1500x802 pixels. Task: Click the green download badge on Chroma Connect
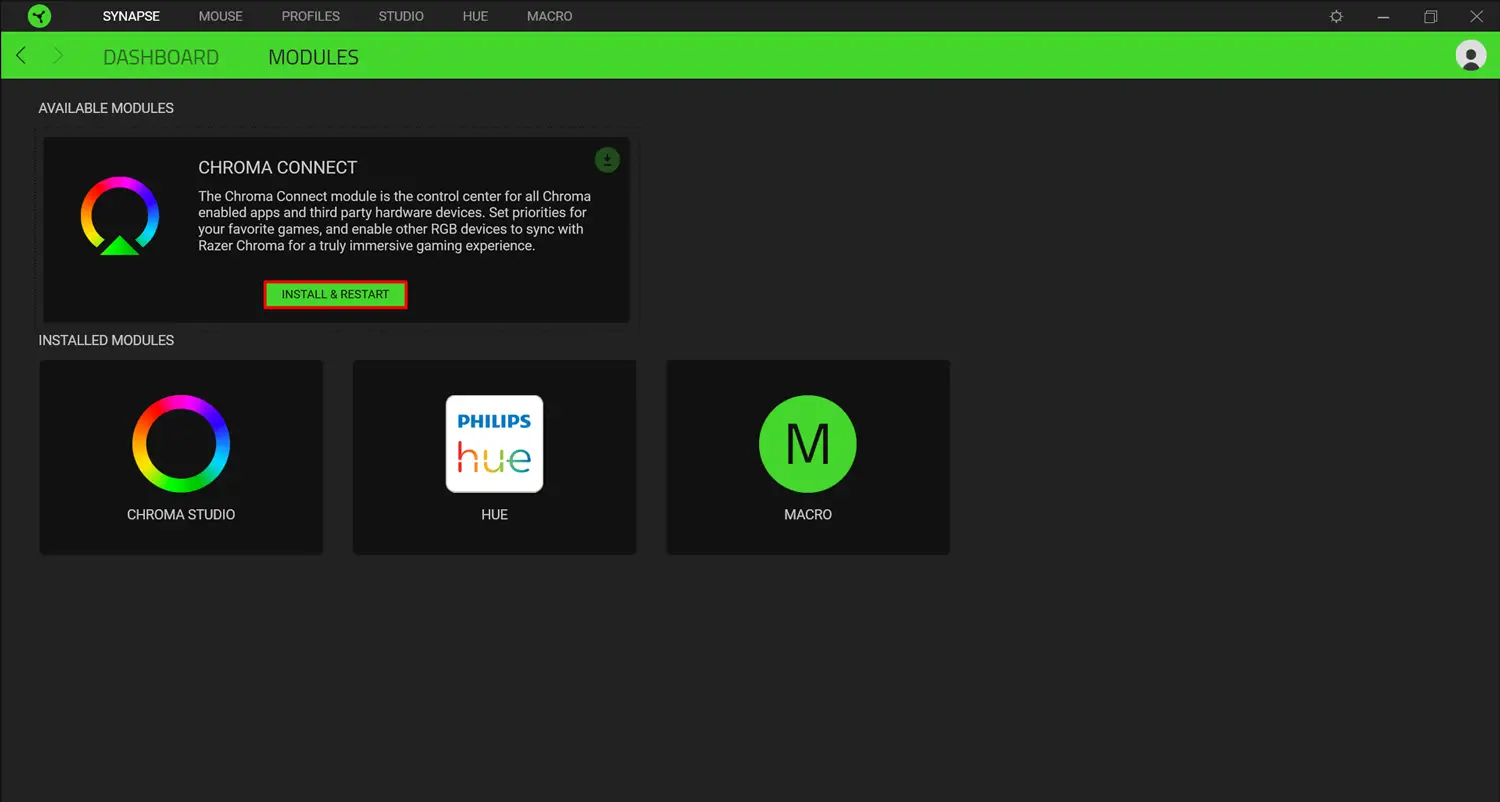click(x=607, y=160)
